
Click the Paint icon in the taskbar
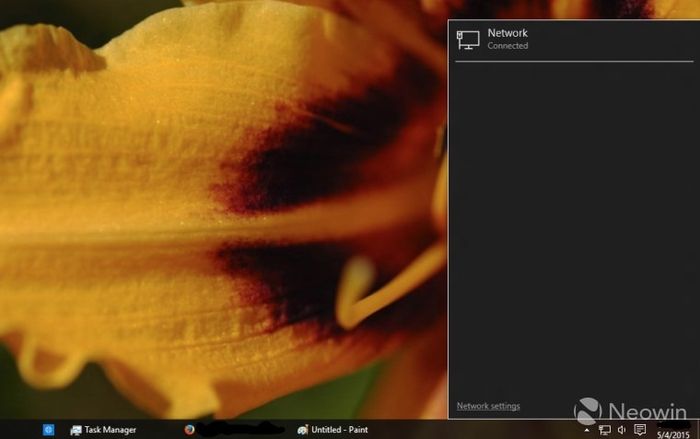(x=302, y=430)
